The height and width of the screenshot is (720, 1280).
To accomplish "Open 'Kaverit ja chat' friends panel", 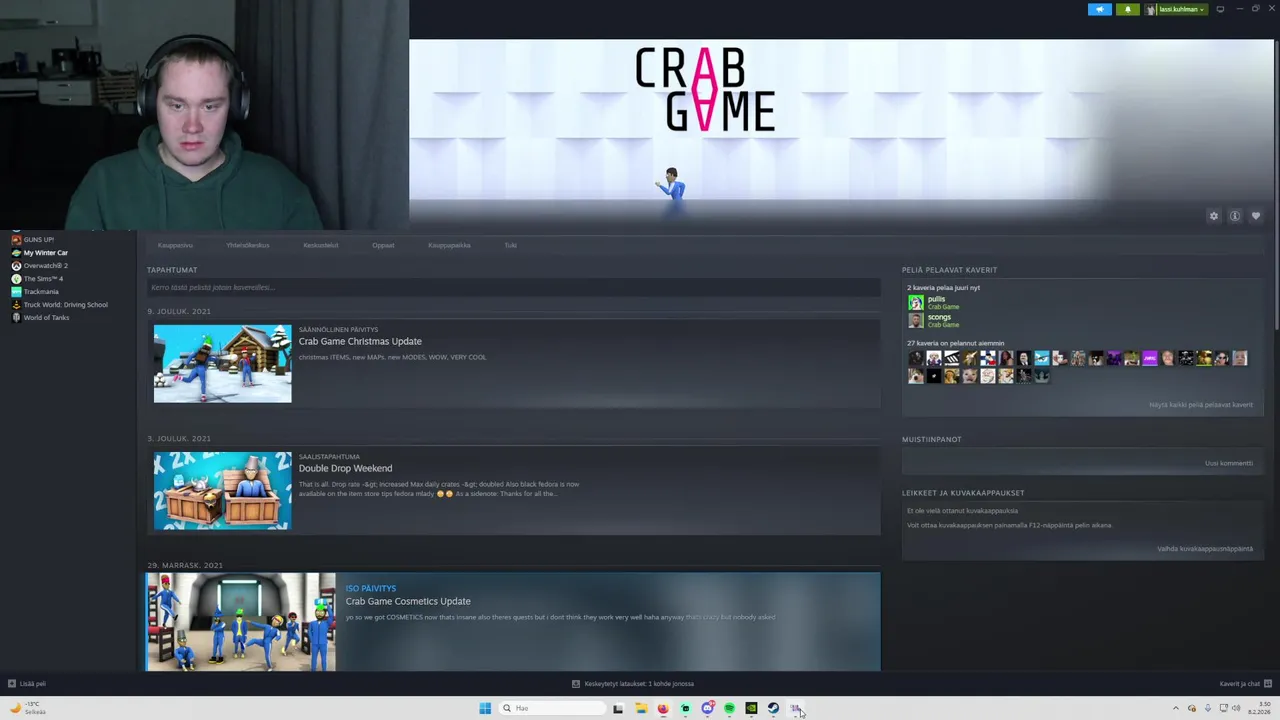I will point(1245,684).
